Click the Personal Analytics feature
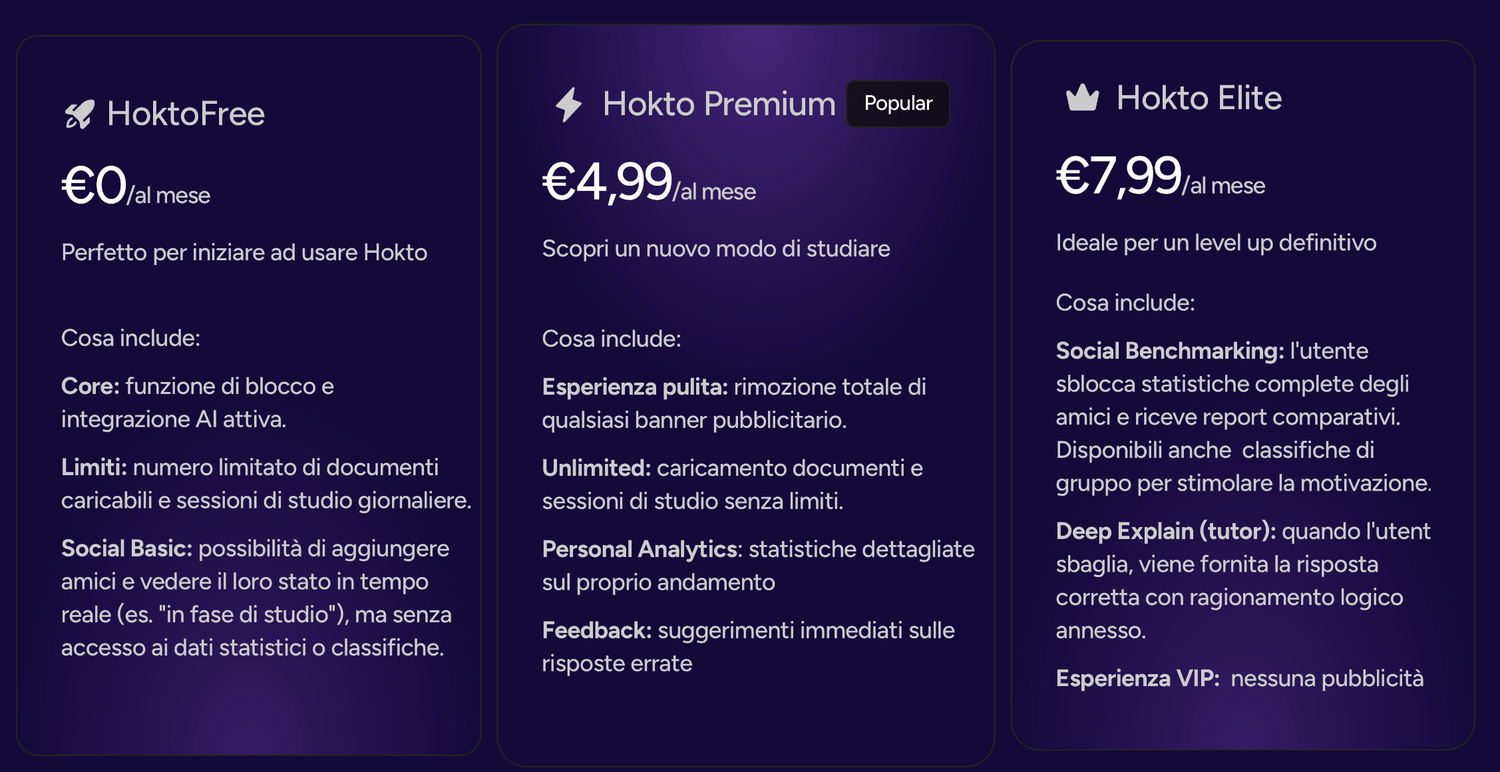The image size is (1500, 772). coord(758,566)
